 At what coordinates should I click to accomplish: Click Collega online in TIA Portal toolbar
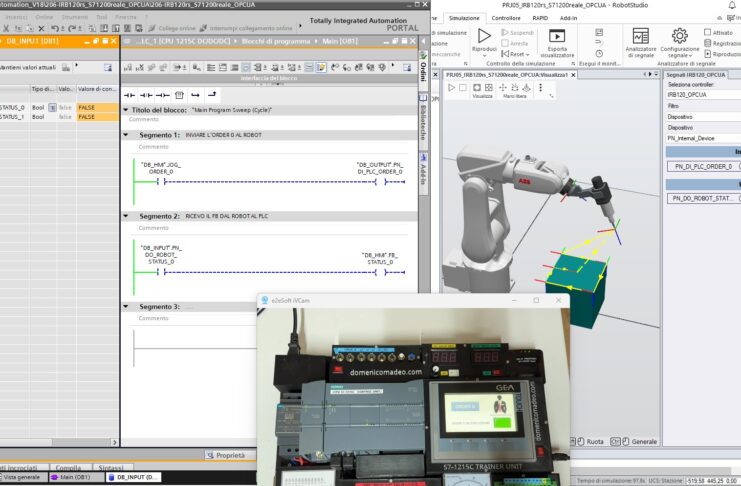171,28
